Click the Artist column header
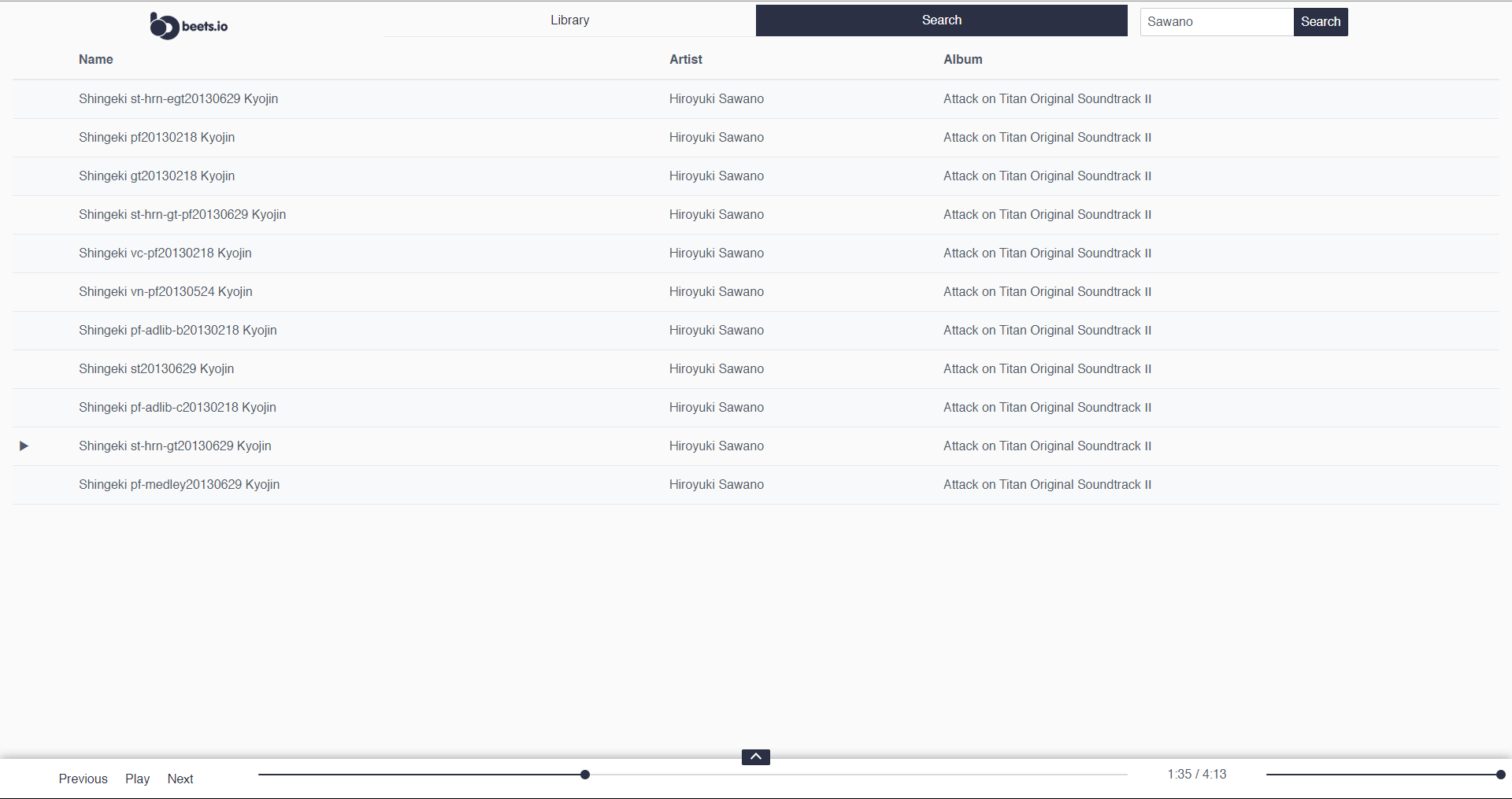Viewport: 1512px width, 799px height. (686, 60)
